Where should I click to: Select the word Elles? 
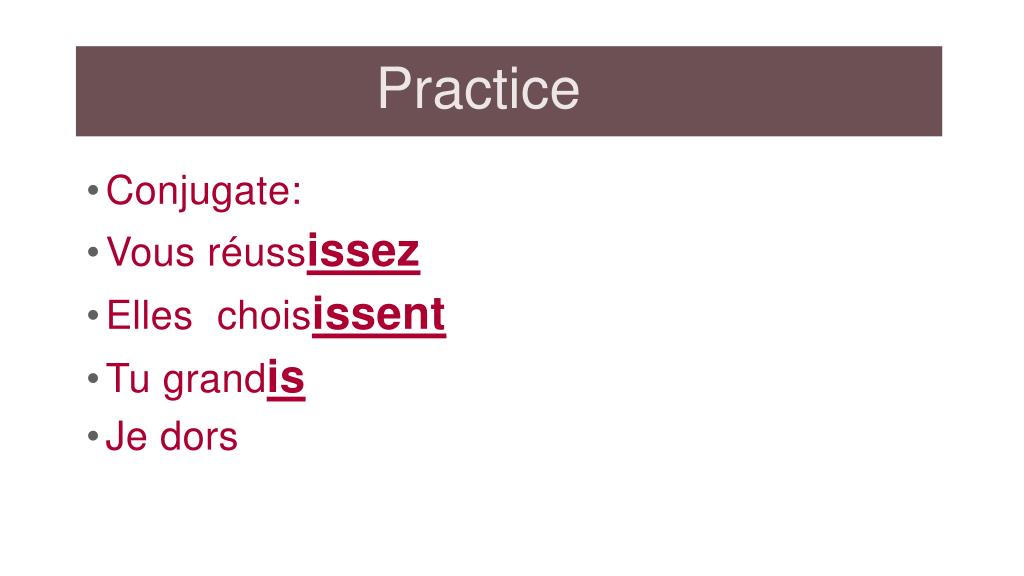point(149,315)
